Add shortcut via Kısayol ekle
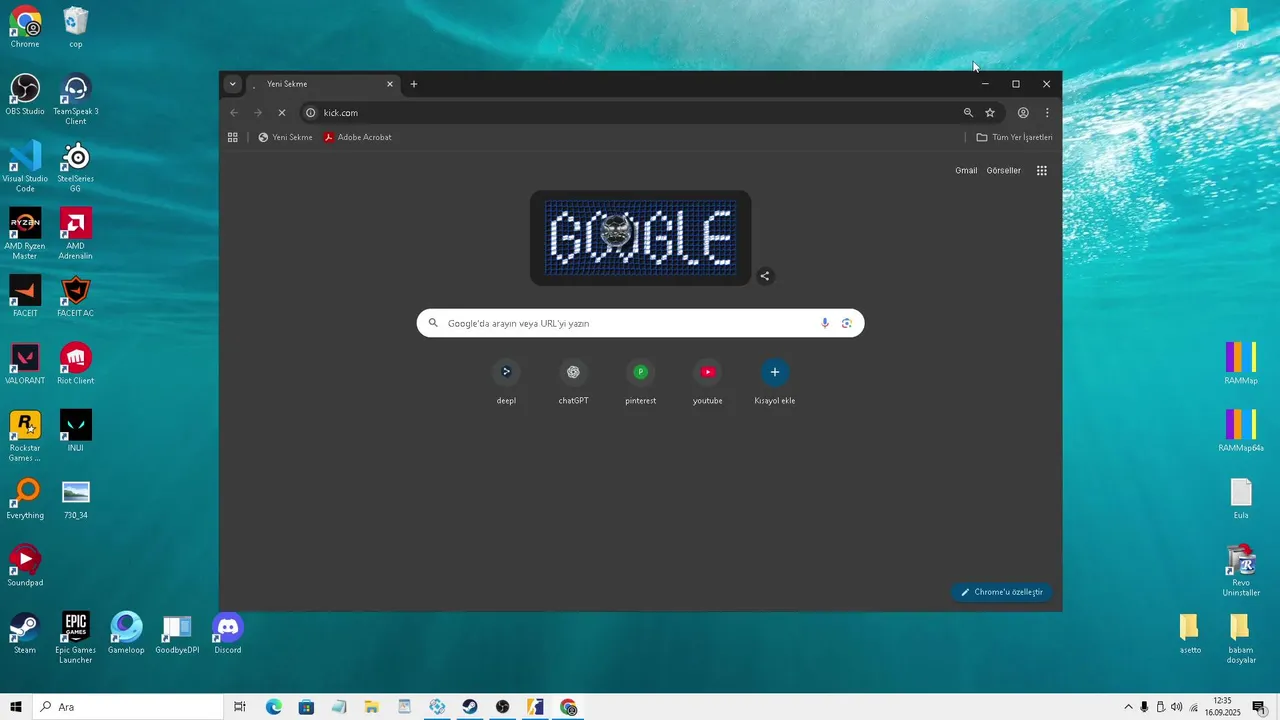 [774, 382]
